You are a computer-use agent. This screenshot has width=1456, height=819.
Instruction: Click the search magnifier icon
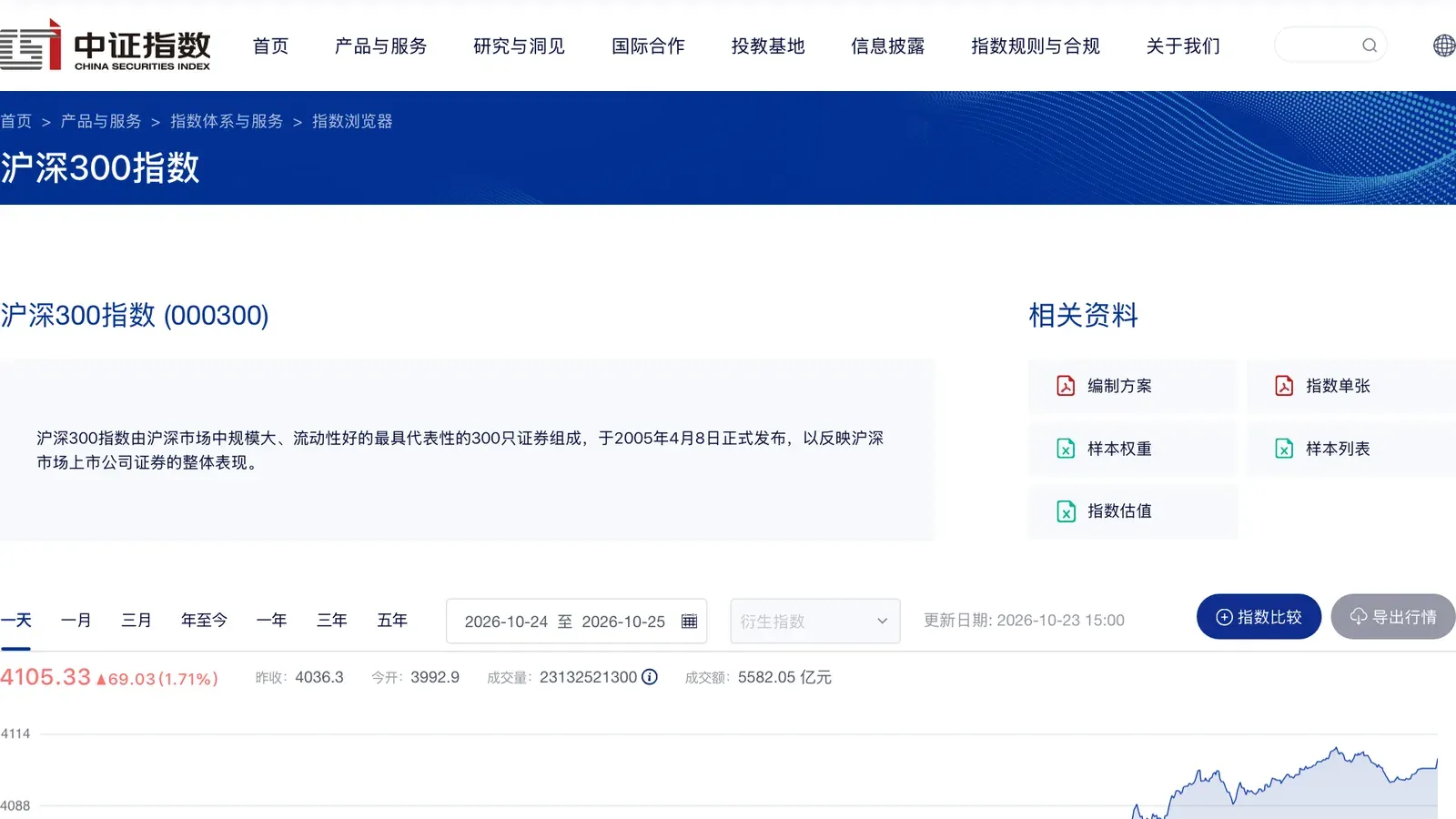(x=1370, y=45)
